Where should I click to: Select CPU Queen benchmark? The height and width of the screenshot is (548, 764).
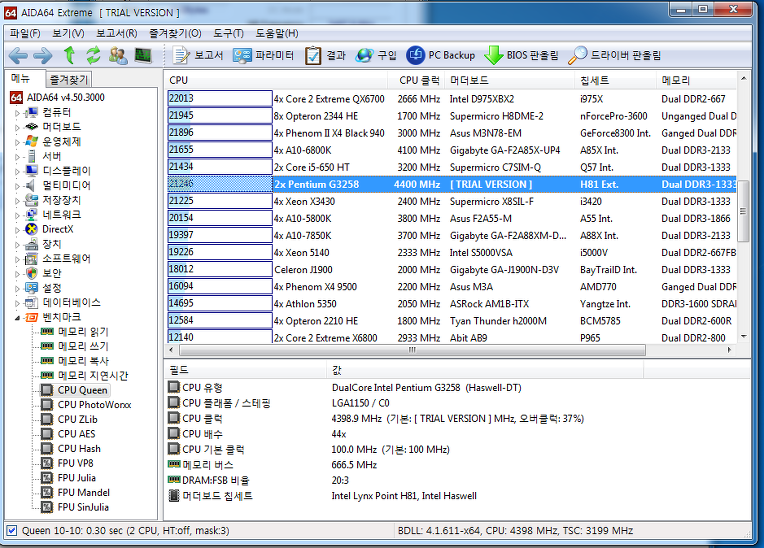[x=82, y=390]
